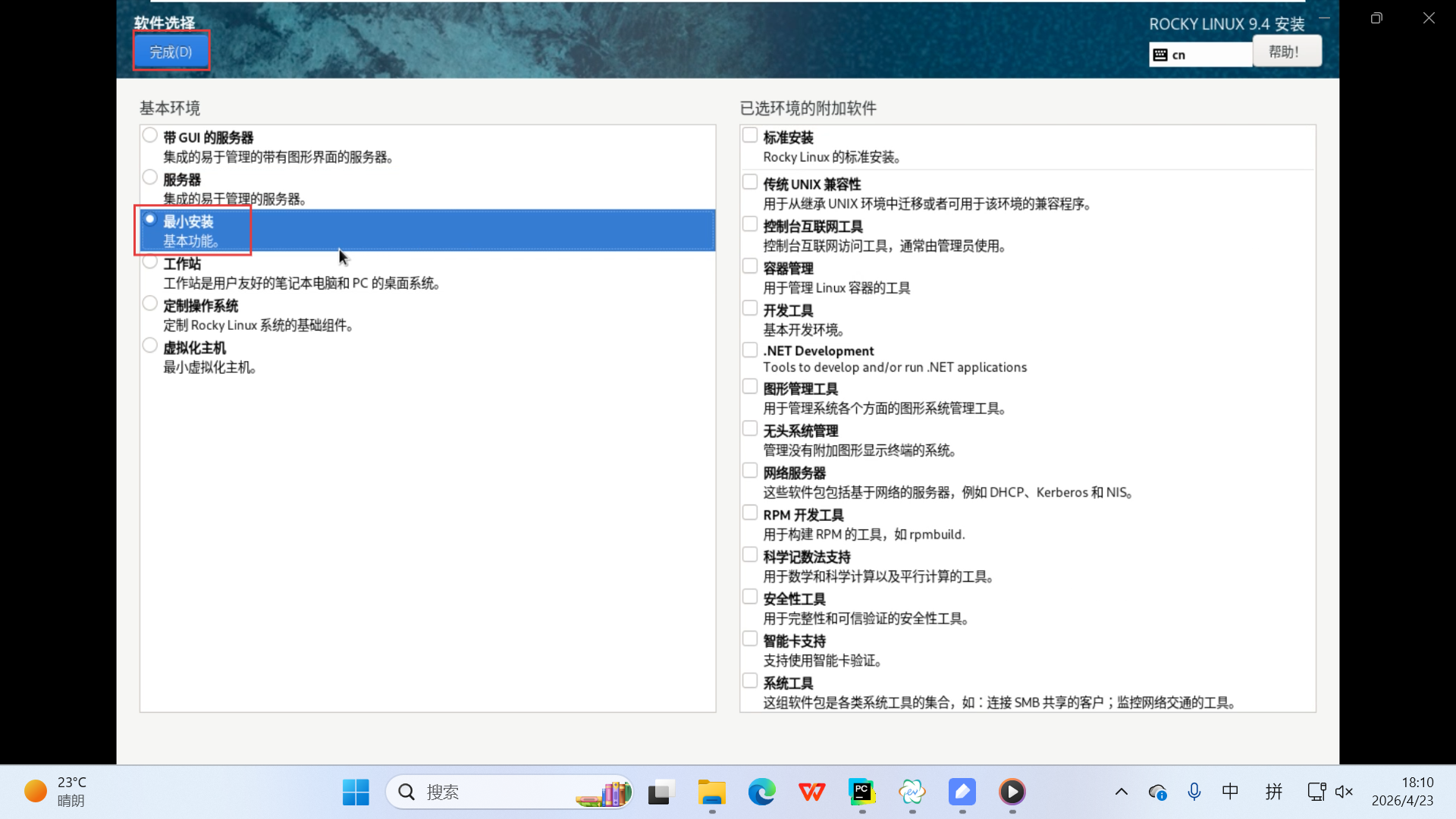
Task: Click the microphone tray icon
Action: [x=1194, y=792]
